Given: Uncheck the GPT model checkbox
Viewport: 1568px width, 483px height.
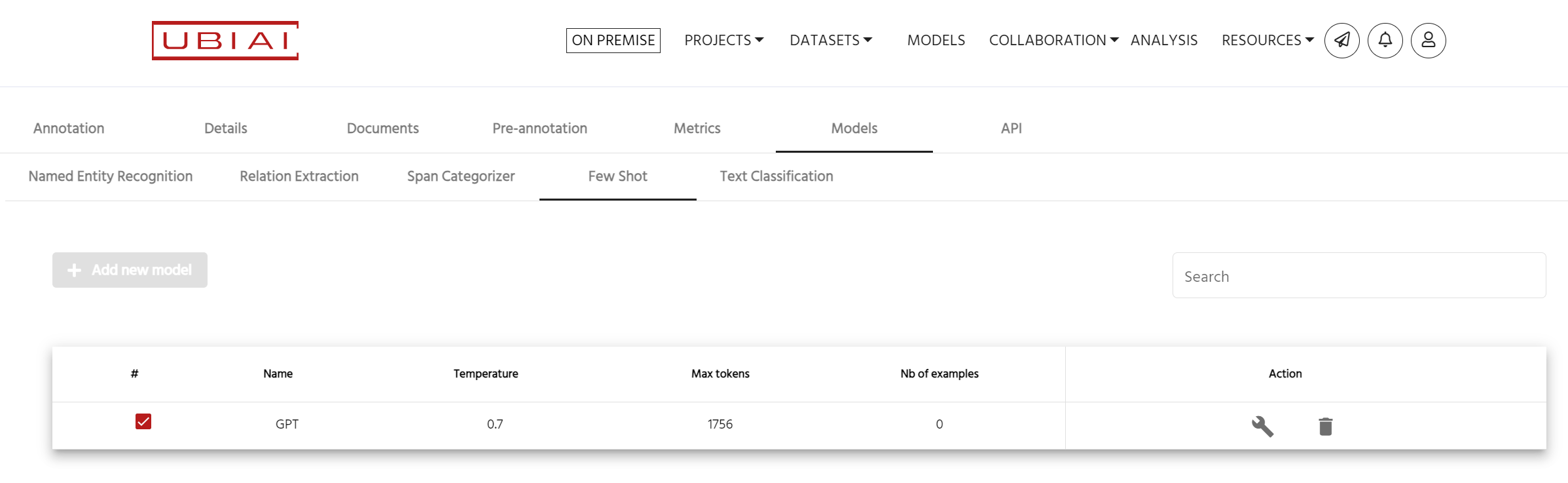Looking at the screenshot, I should coord(143,421).
